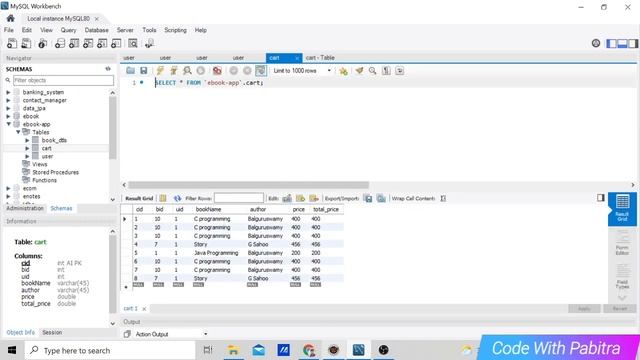Open SQL script file from main toolbar
The height and width of the screenshot is (360, 640).
[x=26, y=43]
